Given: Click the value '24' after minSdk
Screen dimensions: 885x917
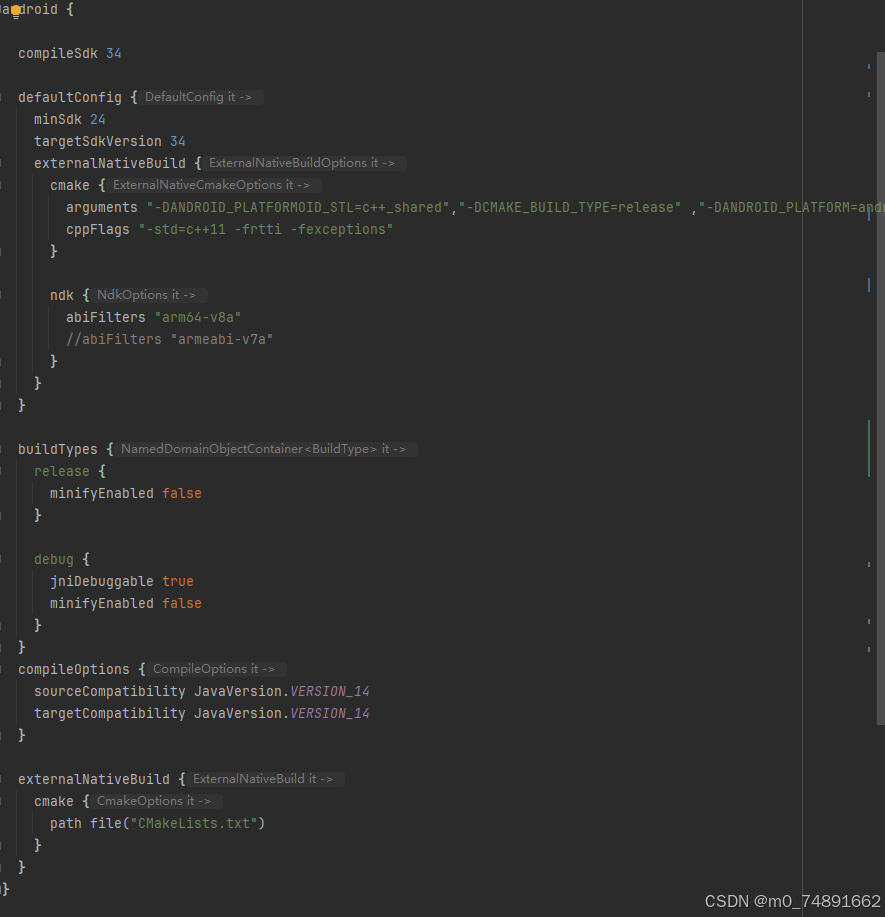Looking at the screenshot, I should [x=98, y=119].
